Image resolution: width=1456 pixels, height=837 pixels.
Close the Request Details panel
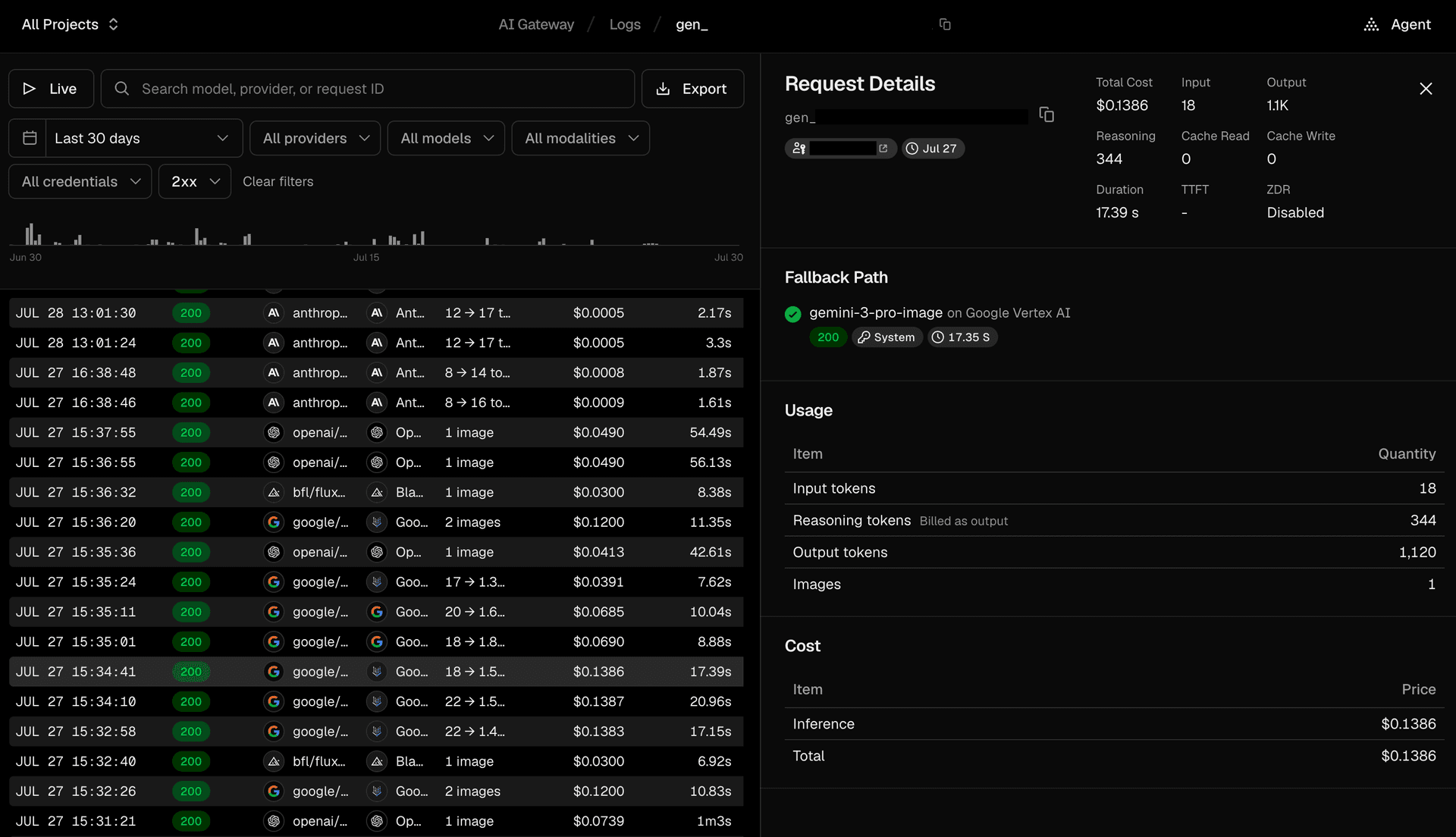(x=1426, y=89)
